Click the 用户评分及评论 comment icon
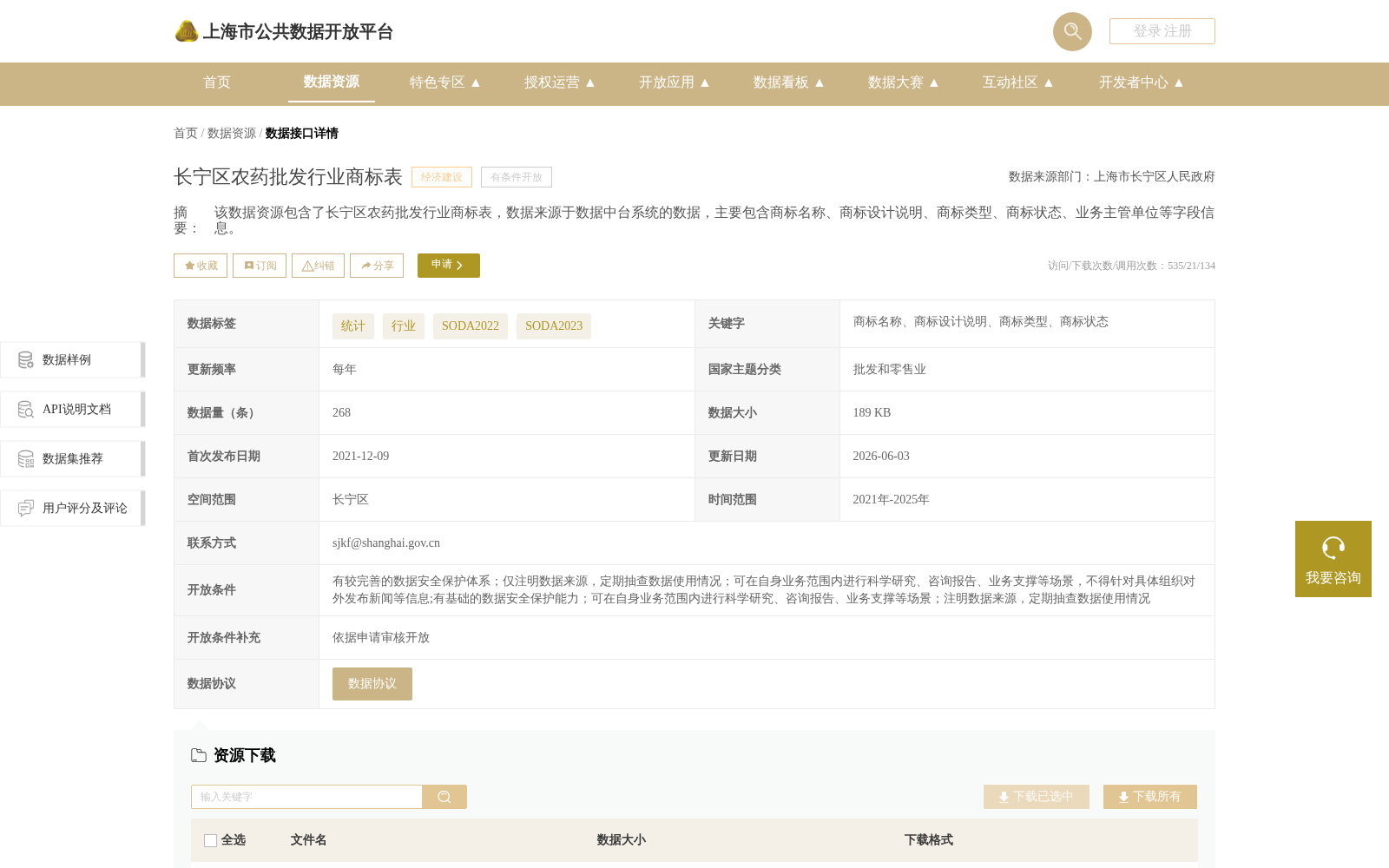The image size is (1389, 868). tap(26, 509)
